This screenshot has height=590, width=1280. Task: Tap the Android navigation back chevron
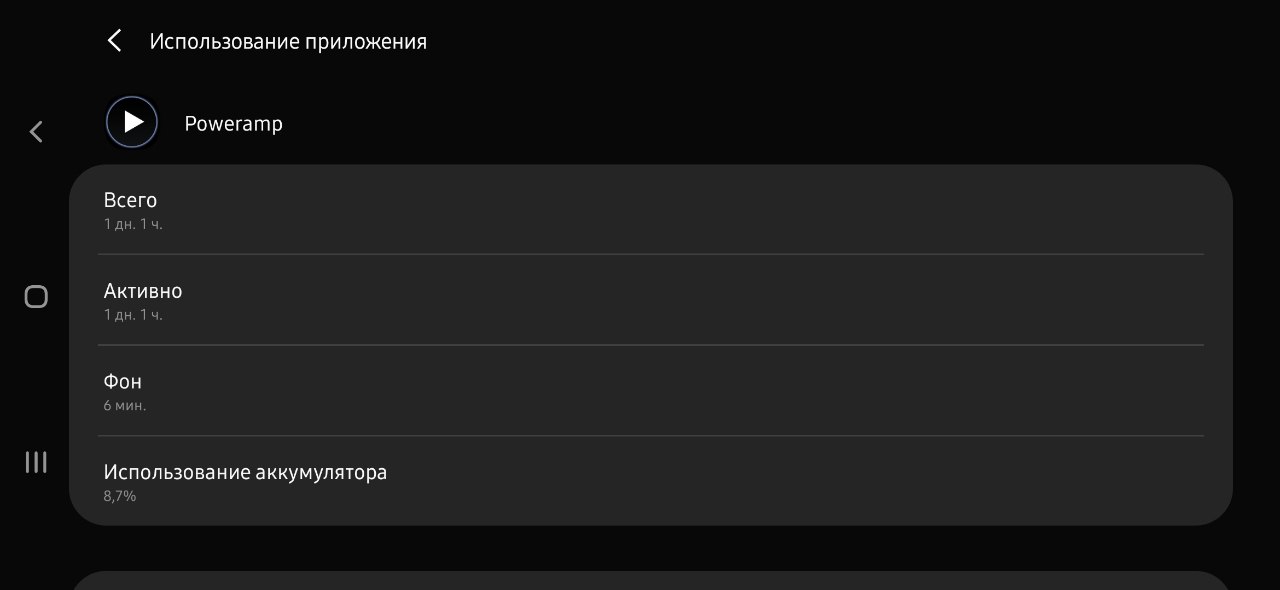point(36,131)
